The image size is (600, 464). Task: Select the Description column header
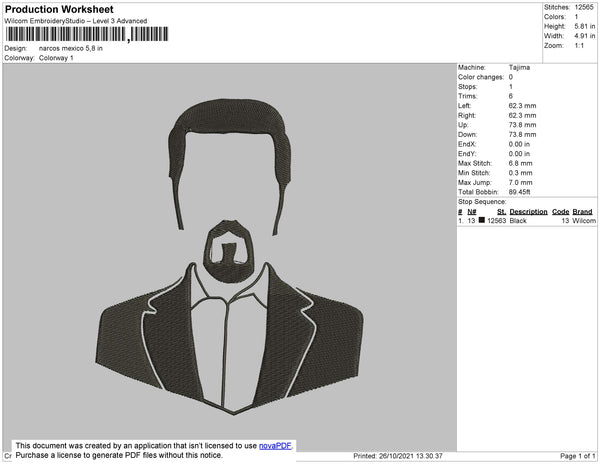(528, 212)
